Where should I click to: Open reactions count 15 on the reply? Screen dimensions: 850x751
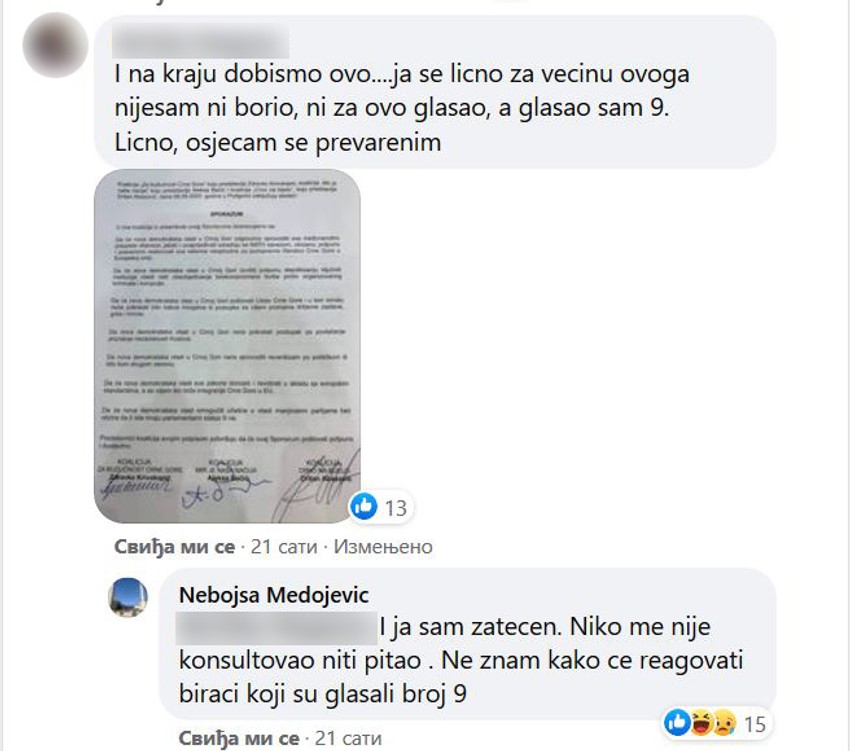[755, 724]
